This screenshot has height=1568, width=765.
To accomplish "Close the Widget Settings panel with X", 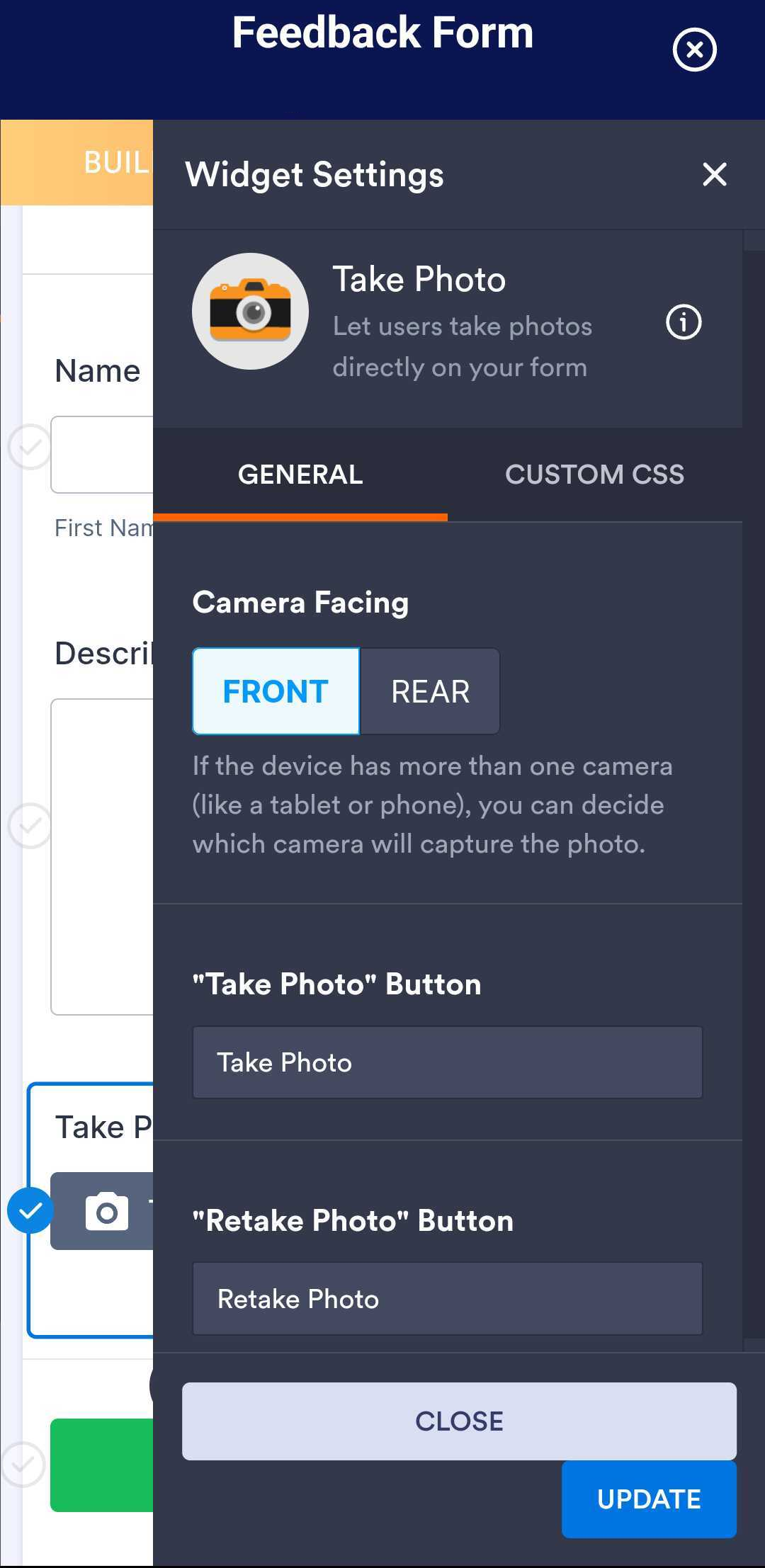I will [x=714, y=174].
